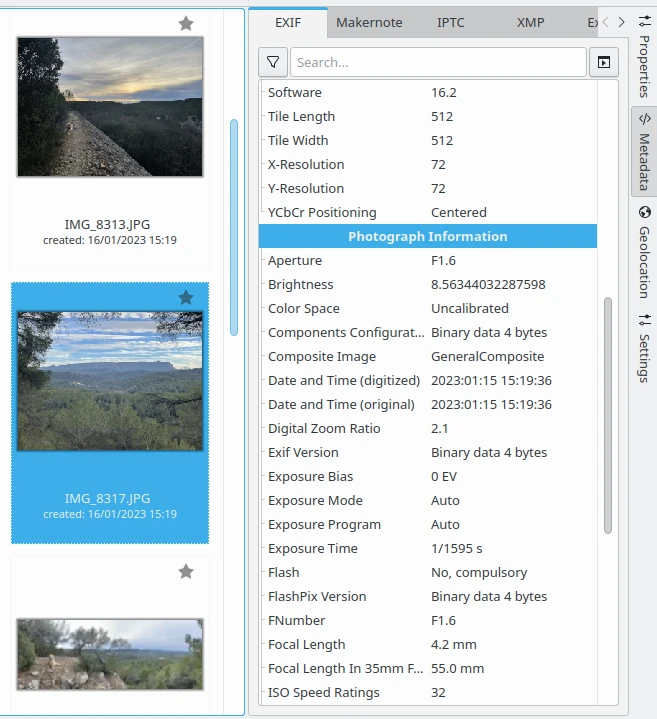Toggle star on IMG_8317.JPG thumbnail
Screen dimensions: 657x719
pos(186,297)
